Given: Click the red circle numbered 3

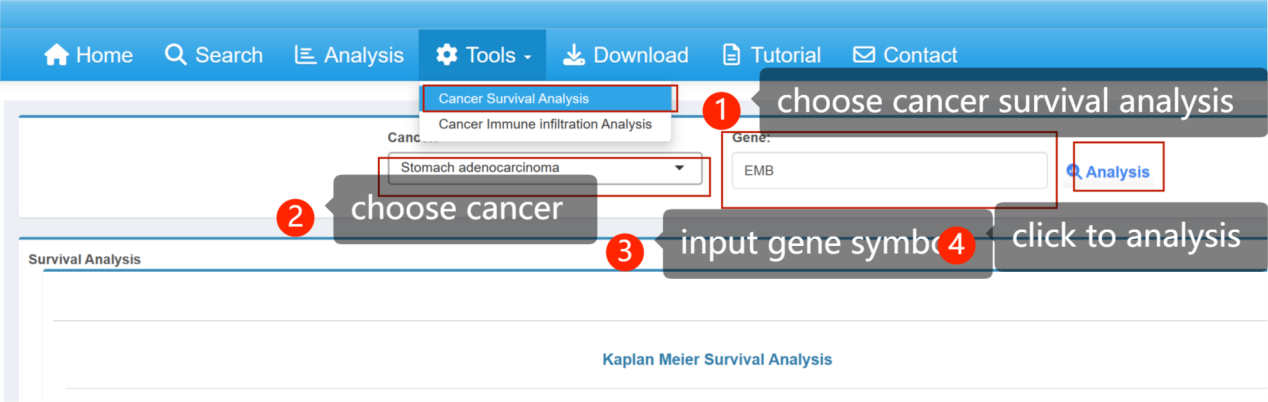Looking at the screenshot, I should click(x=625, y=250).
